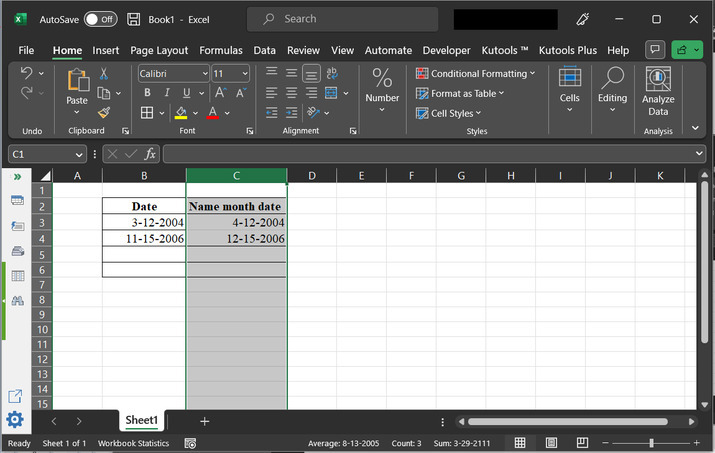
Task: Open the Name Box dropdown arrow
Action: click(79, 154)
